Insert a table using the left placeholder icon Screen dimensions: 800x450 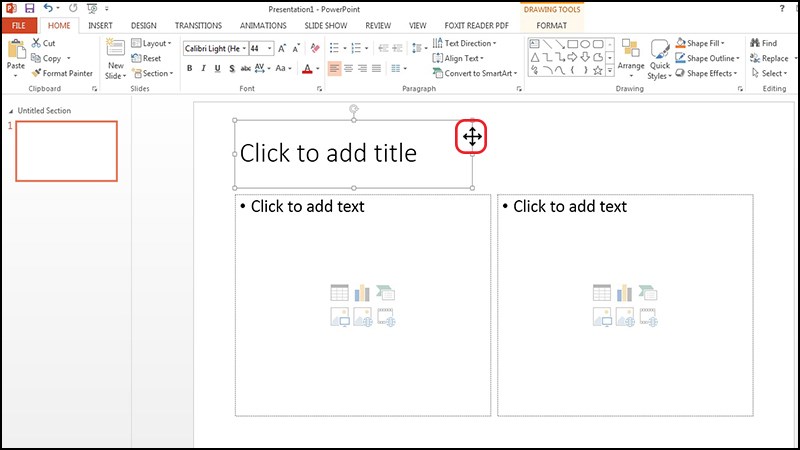point(339,293)
